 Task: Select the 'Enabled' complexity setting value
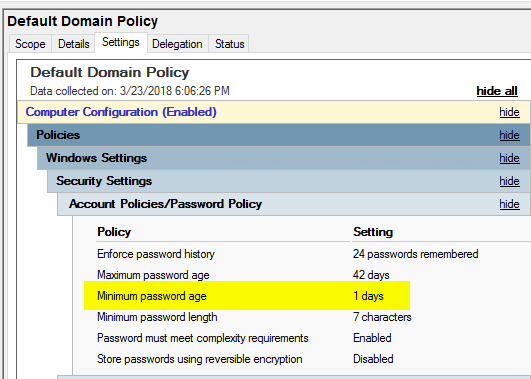[372, 338]
